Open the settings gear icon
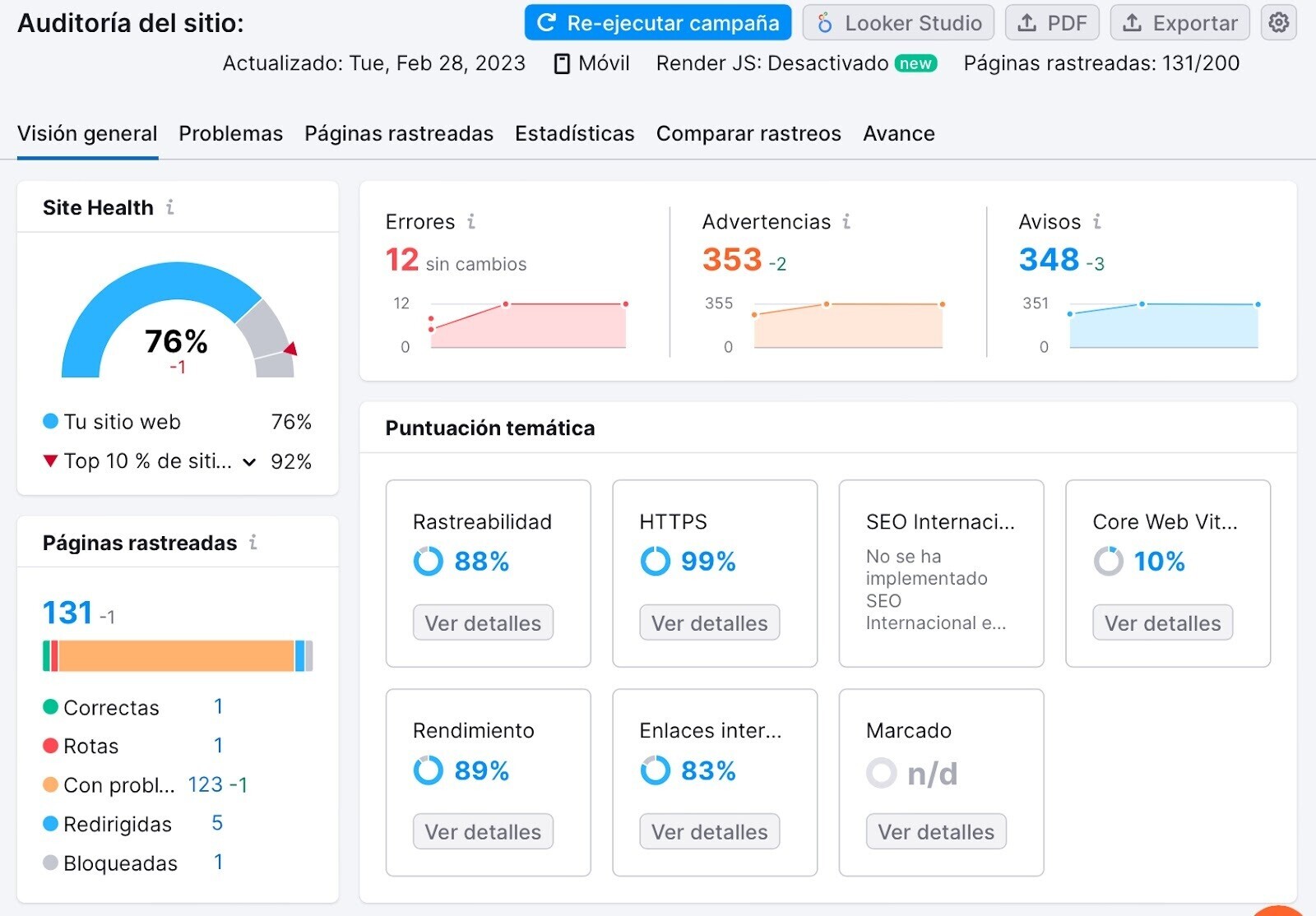 pyautogui.click(x=1278, y=22)
